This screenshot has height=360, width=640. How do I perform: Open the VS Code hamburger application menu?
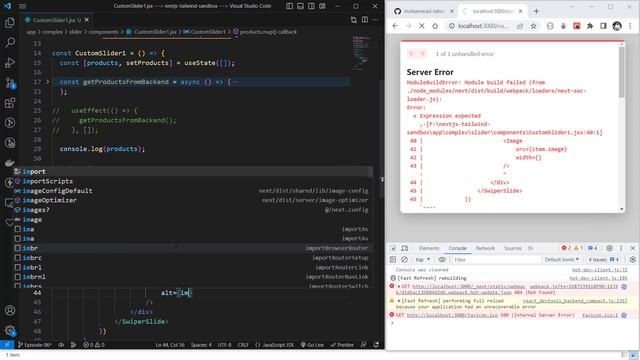[22, 6]
